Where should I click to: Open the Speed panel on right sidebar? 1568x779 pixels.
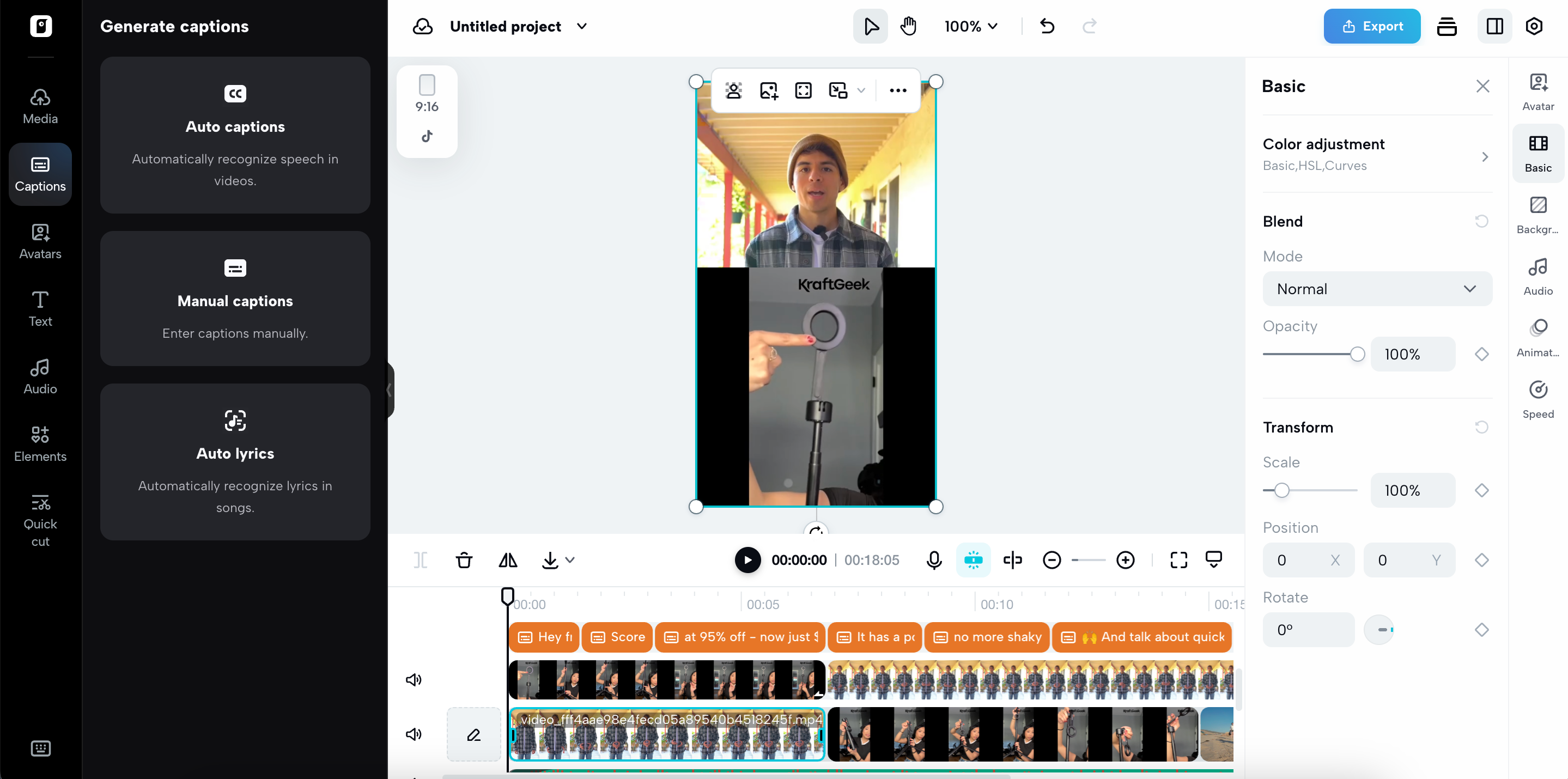pos(1537,399)
